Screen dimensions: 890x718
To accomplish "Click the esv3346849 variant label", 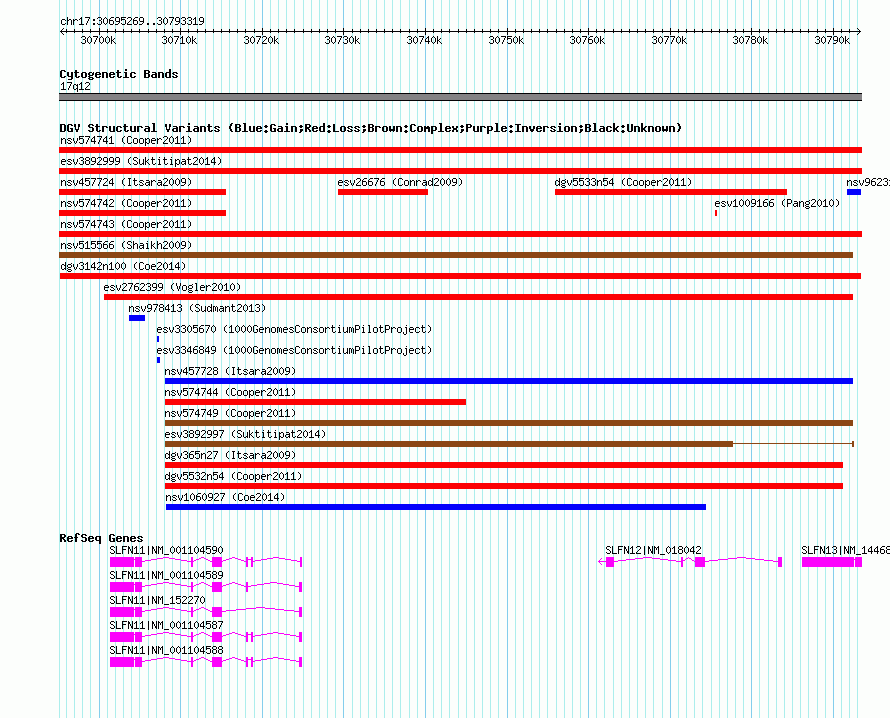I will click(294, 350).
